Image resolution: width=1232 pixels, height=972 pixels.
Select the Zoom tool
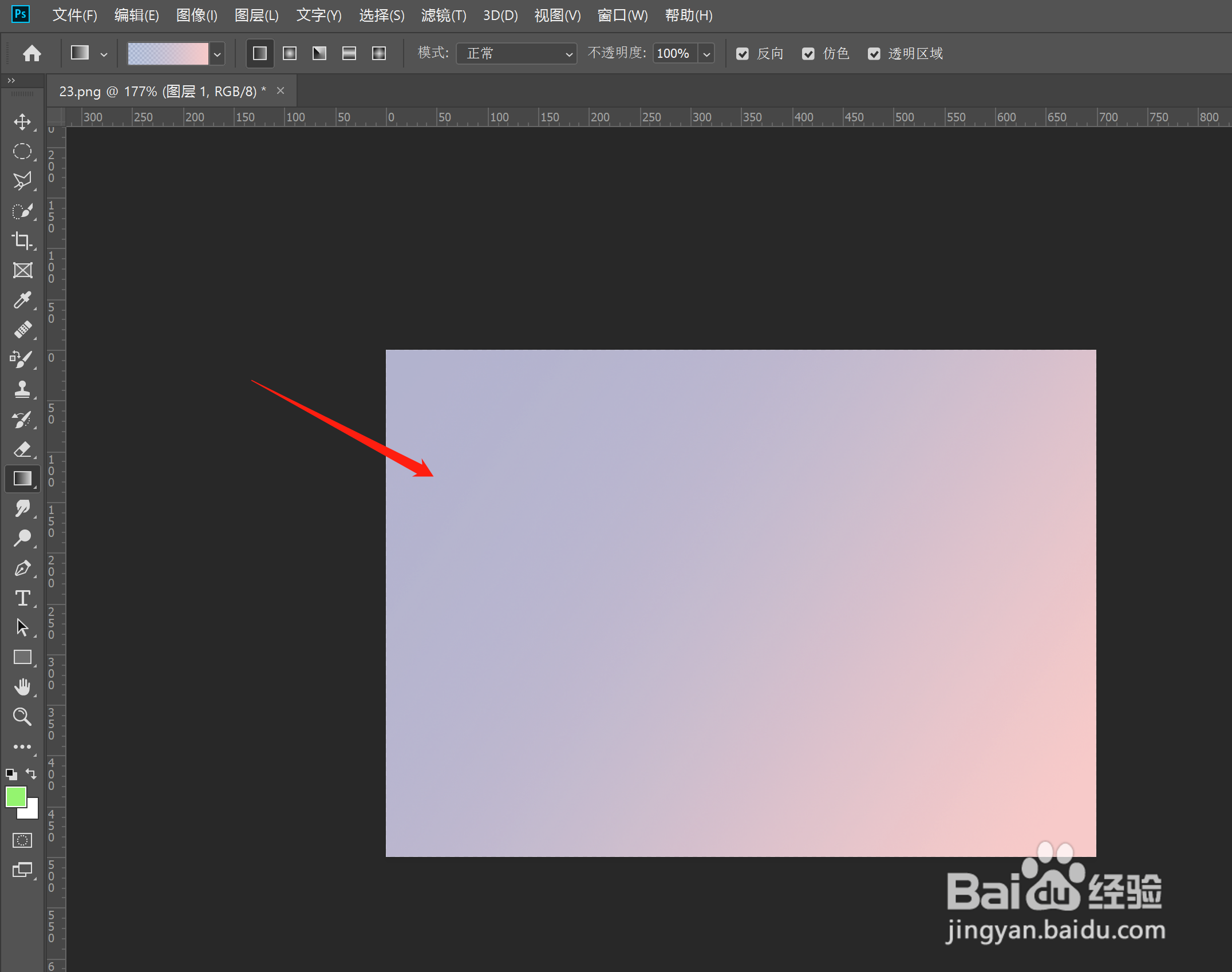22,717
